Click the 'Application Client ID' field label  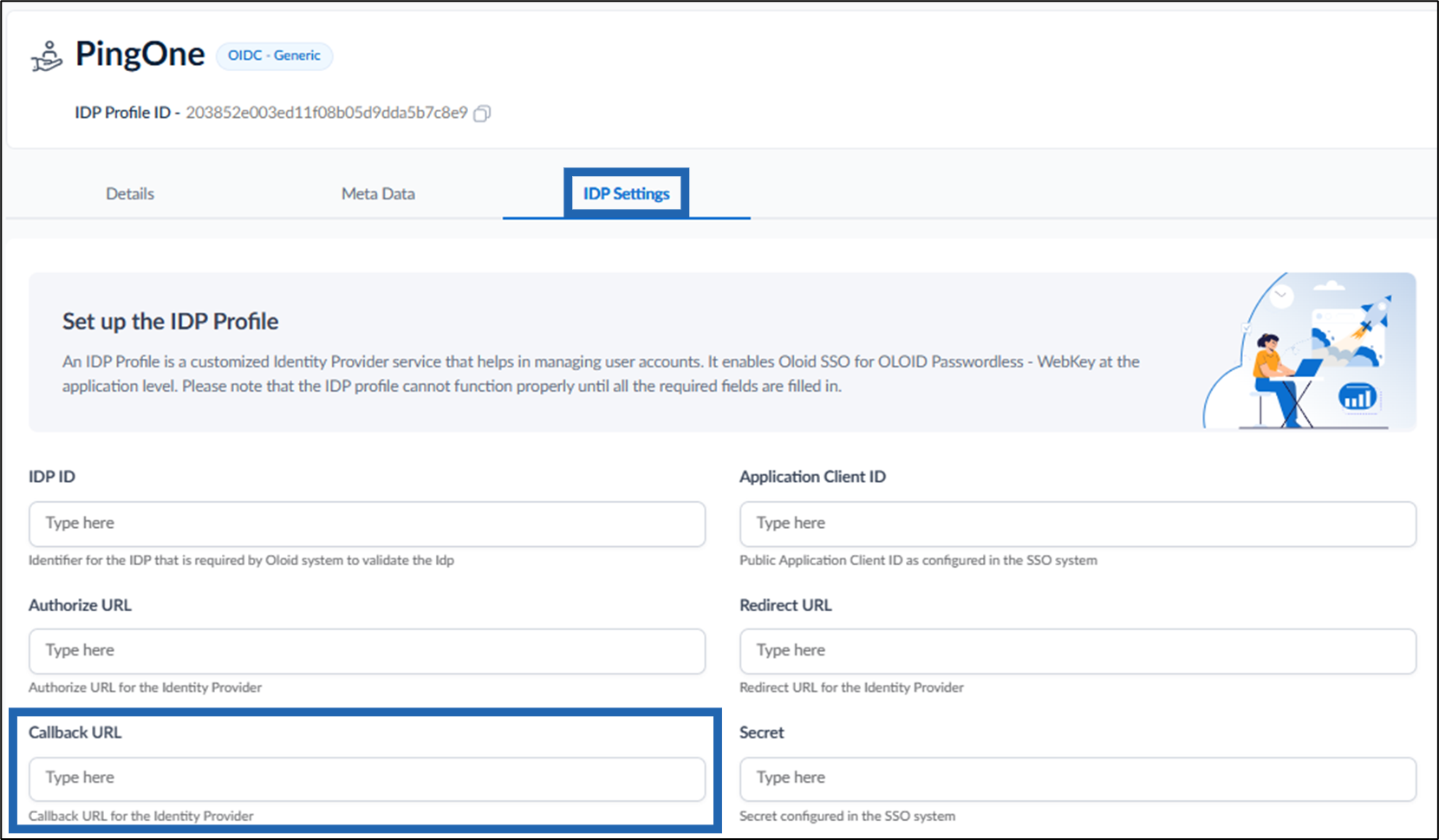(812, 477)
